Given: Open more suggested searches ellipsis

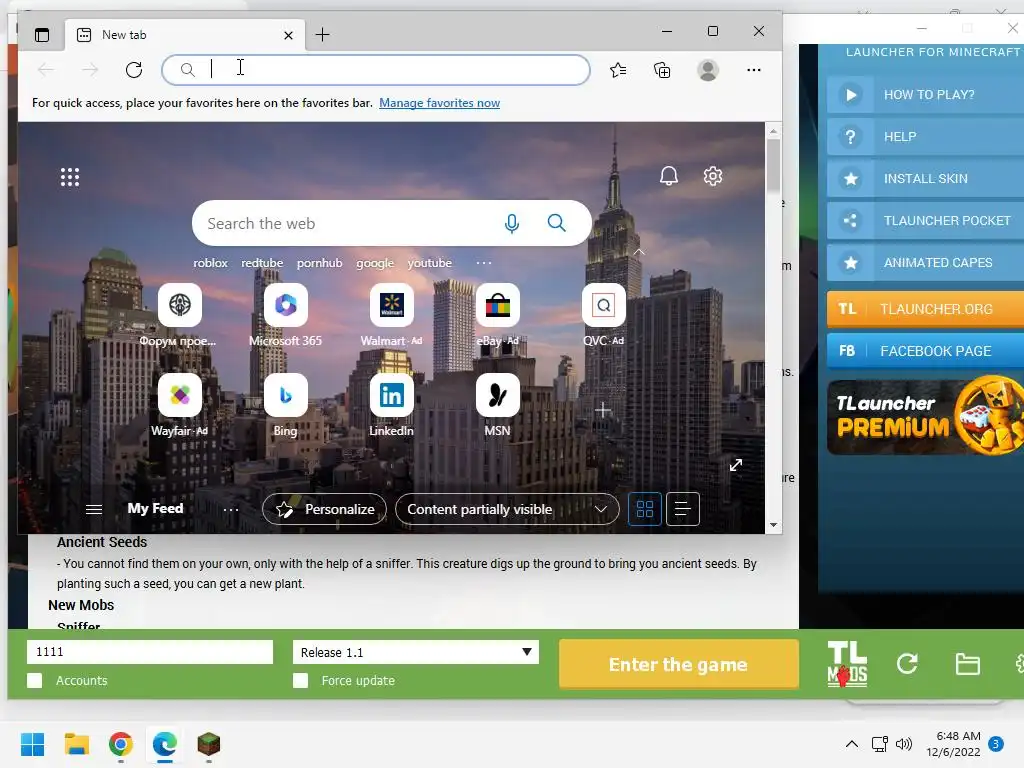Looking at the screenshot, I should click(484, 263).
